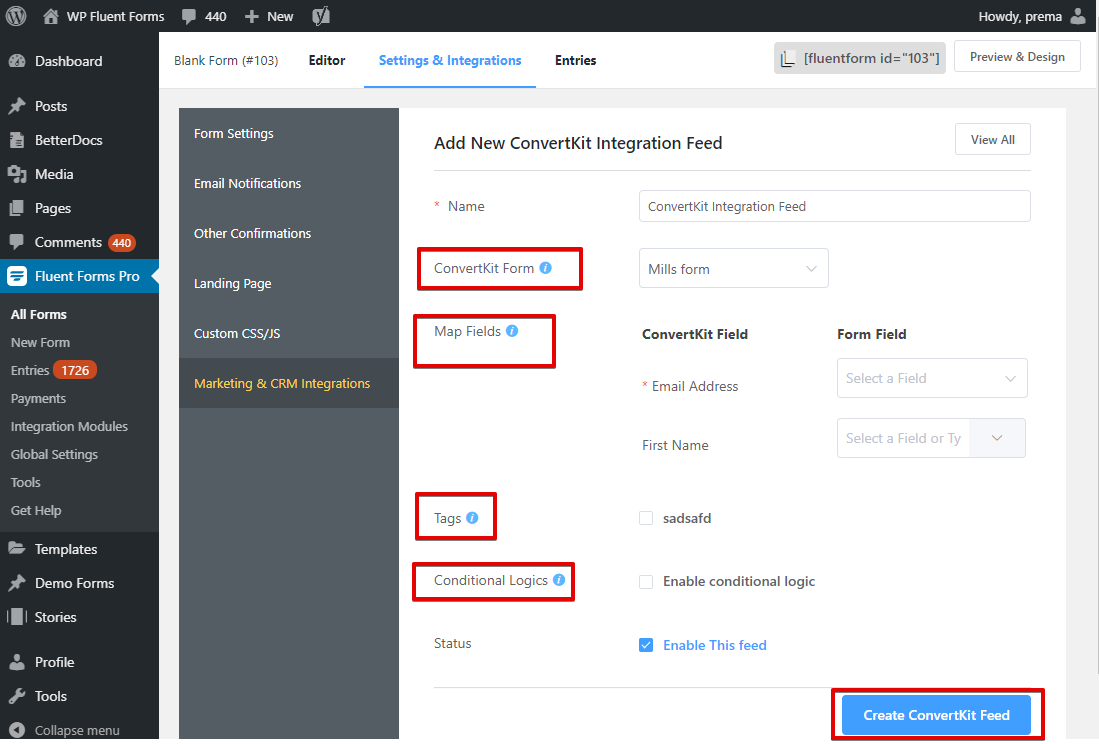
Task: Click the Preview & Design button
Action: click(x=1017, y=57)
